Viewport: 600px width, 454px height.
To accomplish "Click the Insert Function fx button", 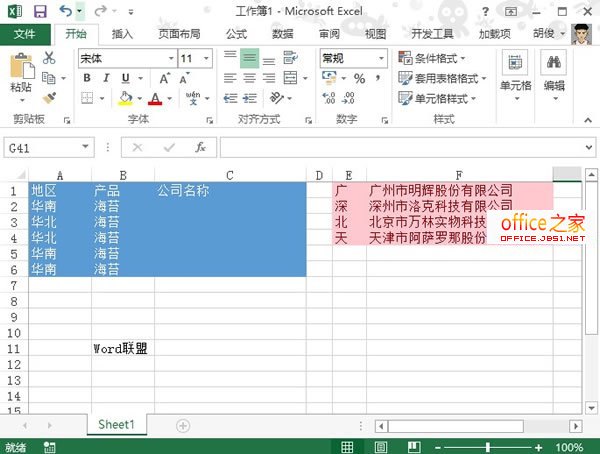I will pyautogui.click(x=201, y=147).
